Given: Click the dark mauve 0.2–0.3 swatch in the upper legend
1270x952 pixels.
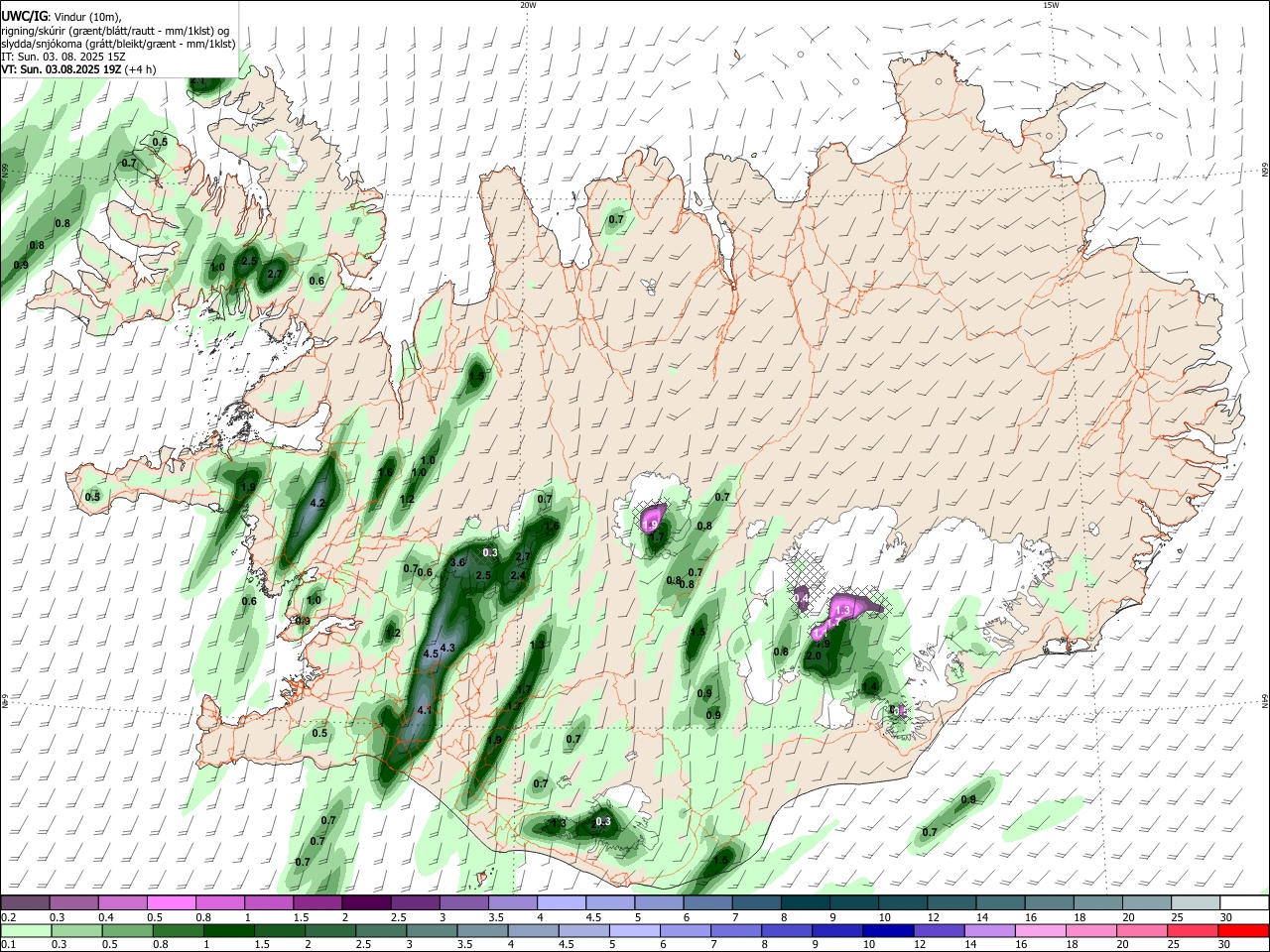Looking at the screenshot, I should (x=25, y=903).
